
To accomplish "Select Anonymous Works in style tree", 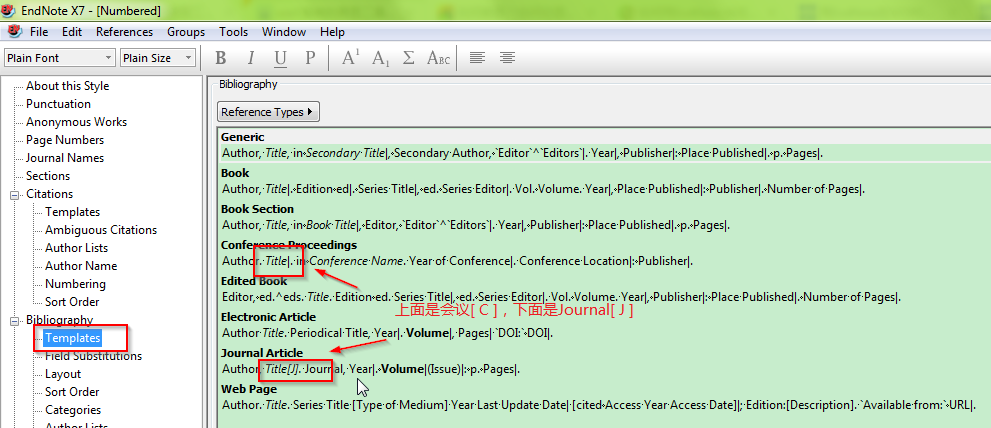I will (76, 122).
